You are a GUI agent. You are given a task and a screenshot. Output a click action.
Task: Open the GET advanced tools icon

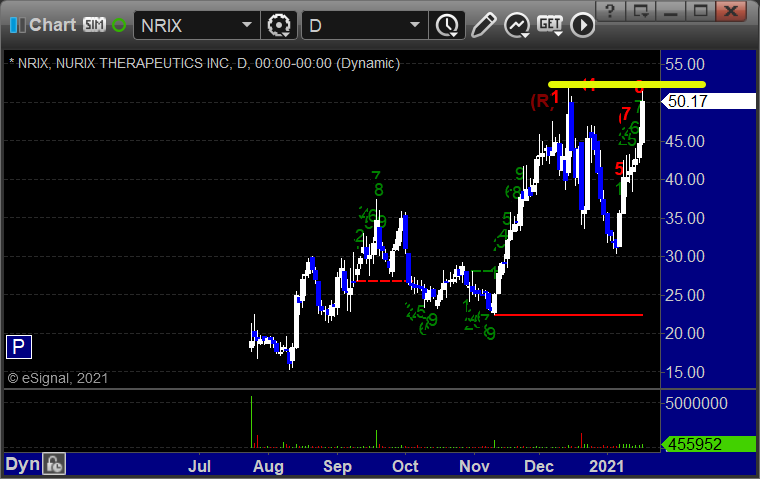click(x=550, y=25)
